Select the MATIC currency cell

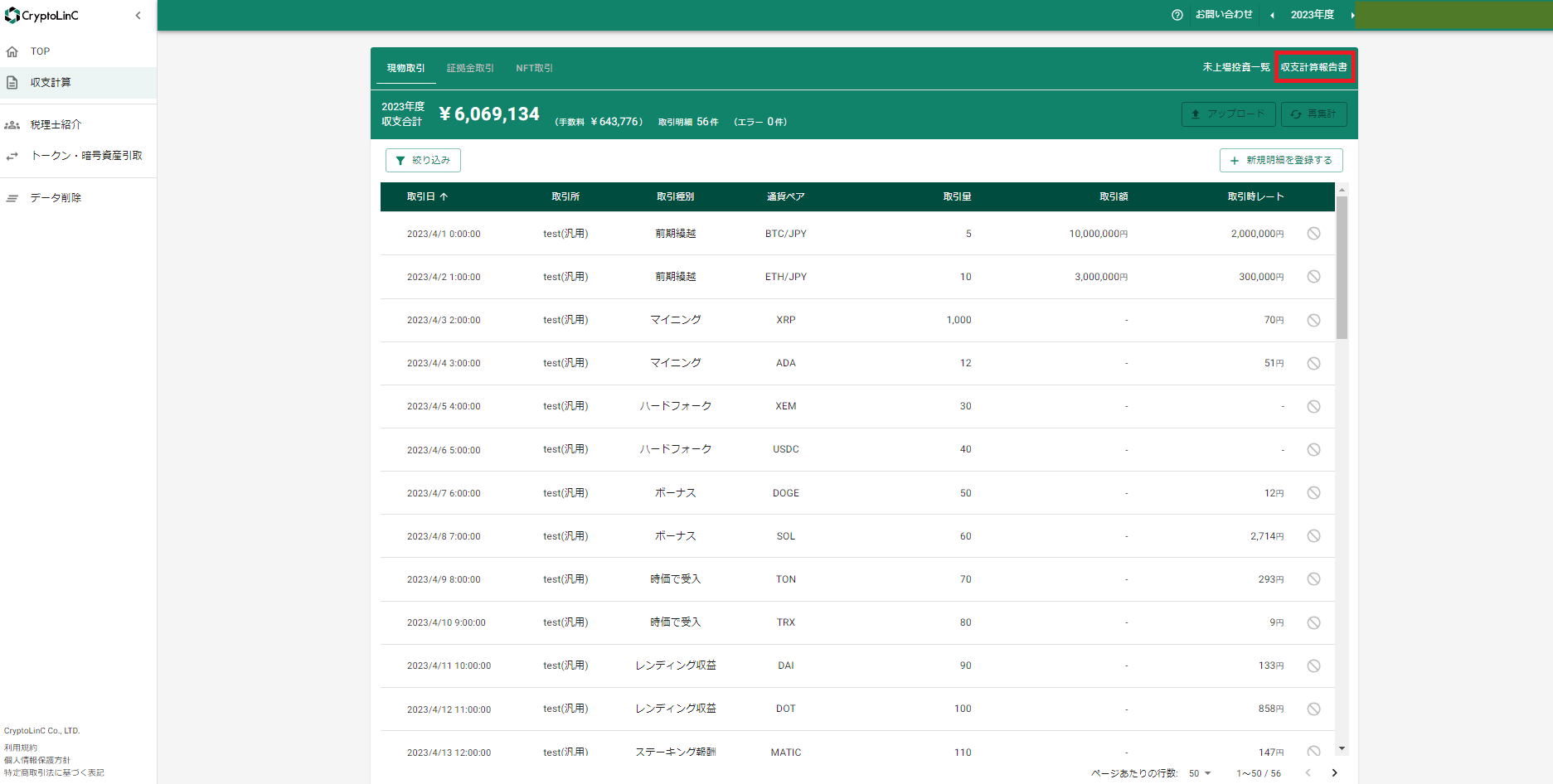click(786, 753)
